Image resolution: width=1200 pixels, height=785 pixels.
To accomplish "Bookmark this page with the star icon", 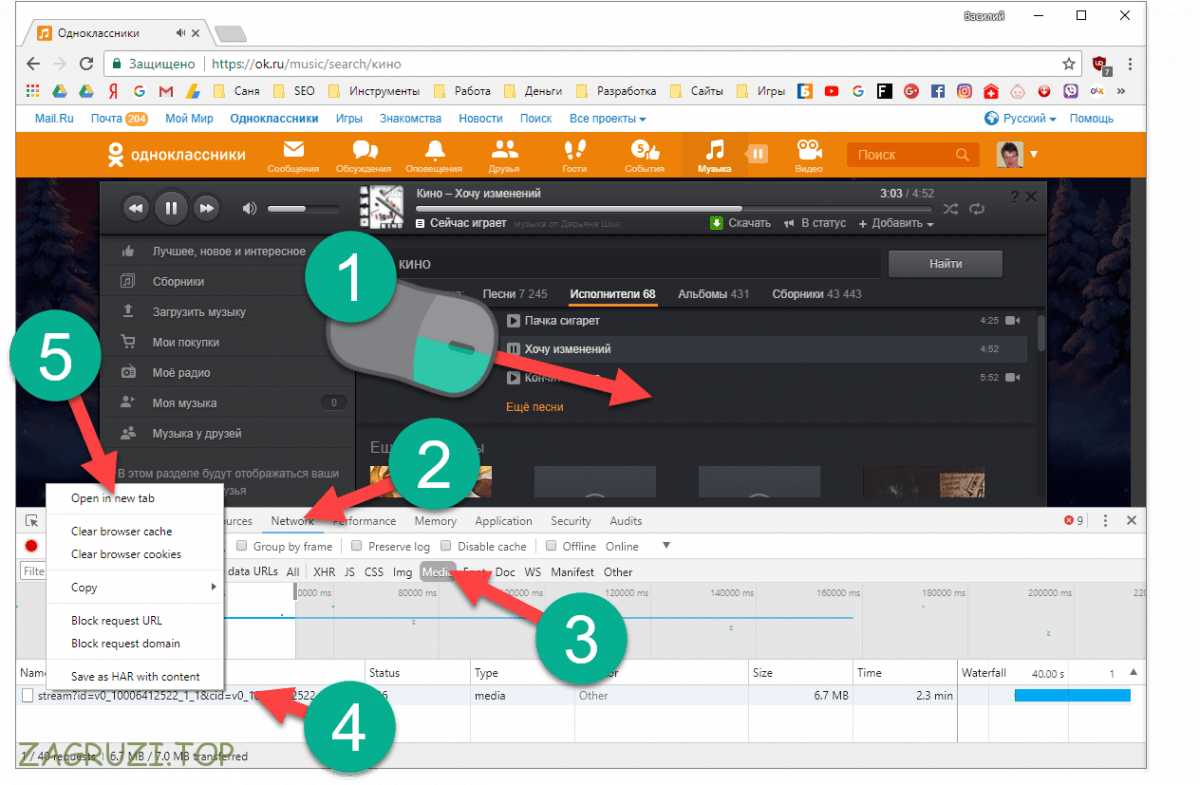I will pos(1069,64).
